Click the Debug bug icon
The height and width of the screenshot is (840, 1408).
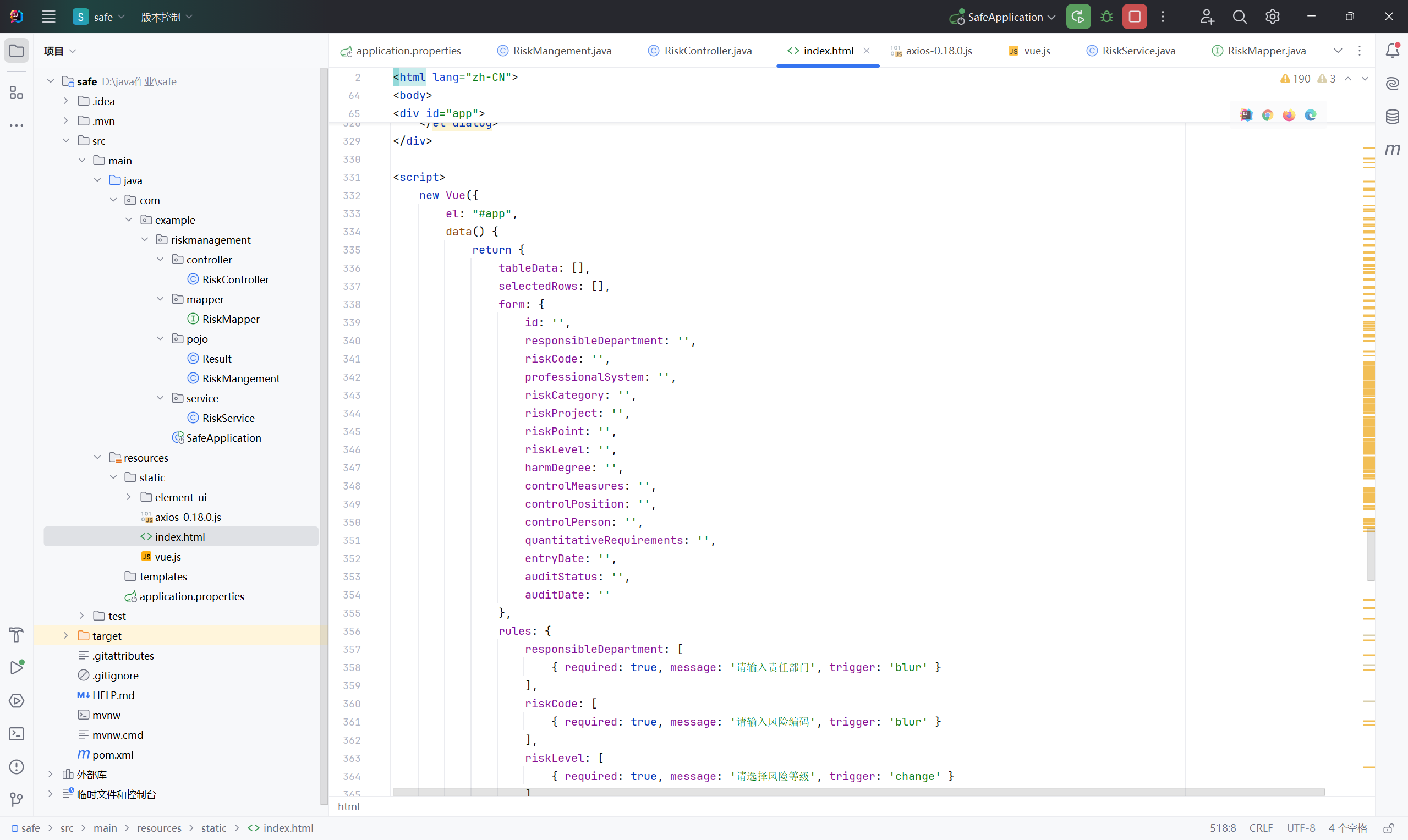click(x=1106, y=17)
